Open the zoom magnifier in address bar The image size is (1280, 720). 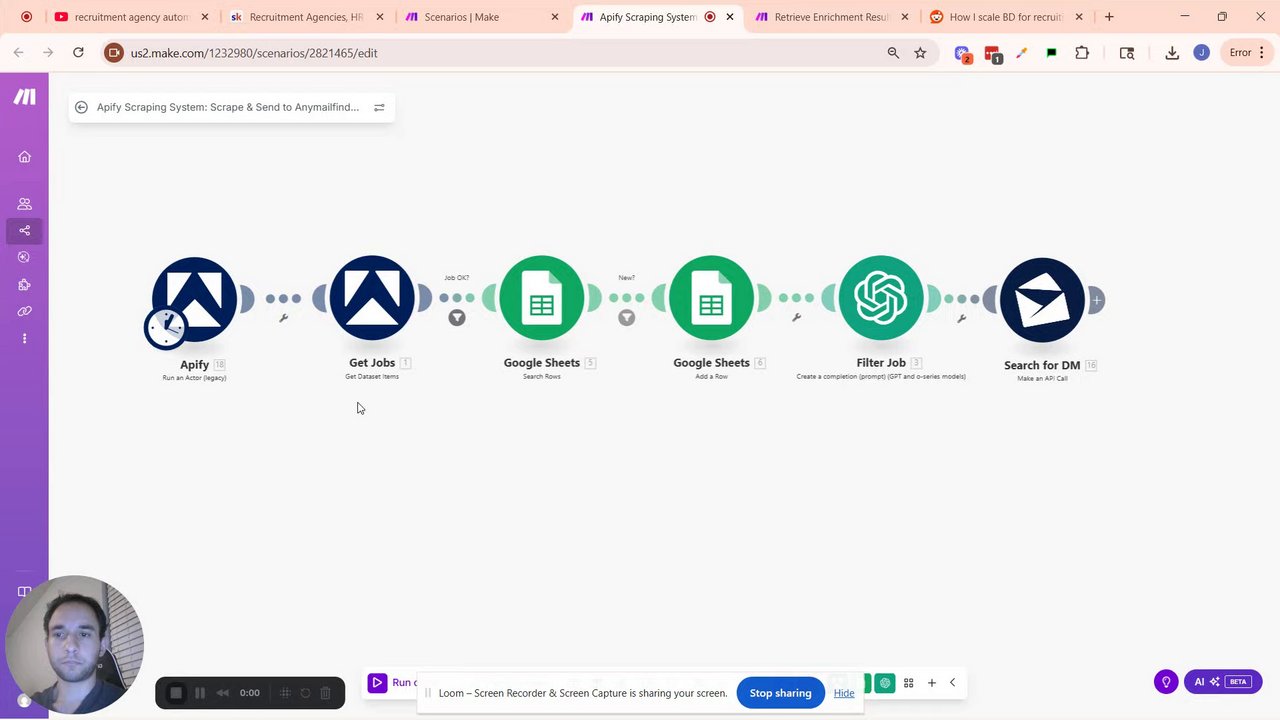point(893,53)
